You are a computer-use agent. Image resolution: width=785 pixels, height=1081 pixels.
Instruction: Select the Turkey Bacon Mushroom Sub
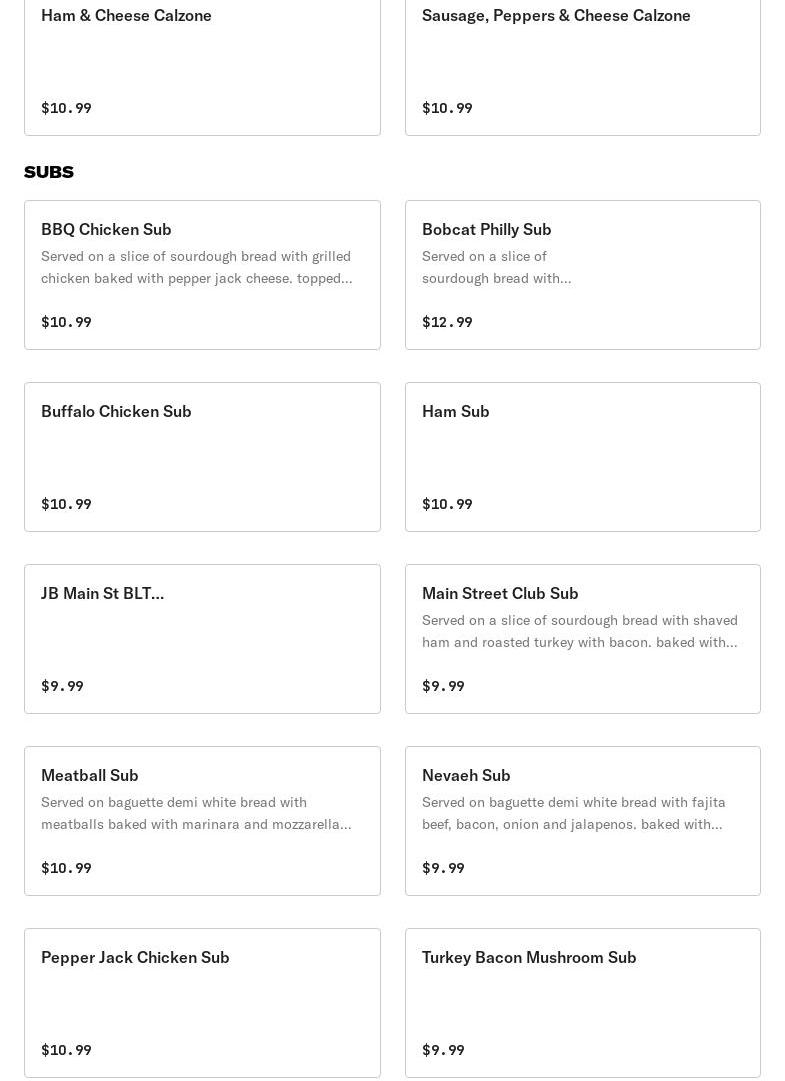583,1003
